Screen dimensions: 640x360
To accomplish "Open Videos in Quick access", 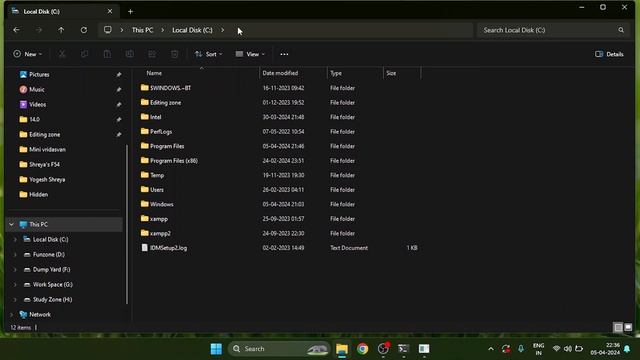I will [x=38, y=104].
